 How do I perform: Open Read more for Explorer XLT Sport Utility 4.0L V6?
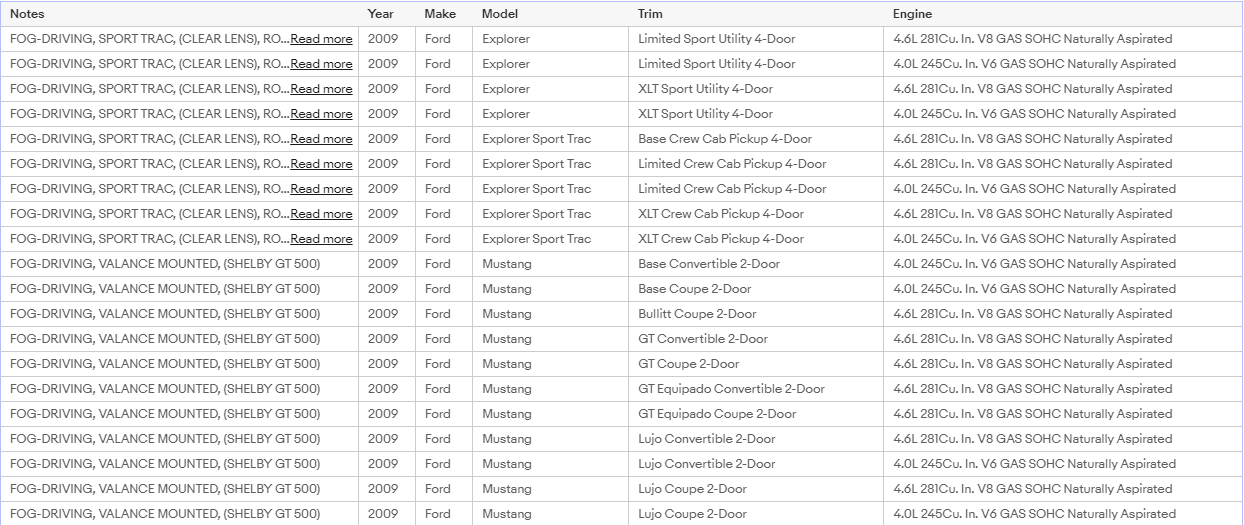(321, 114)
